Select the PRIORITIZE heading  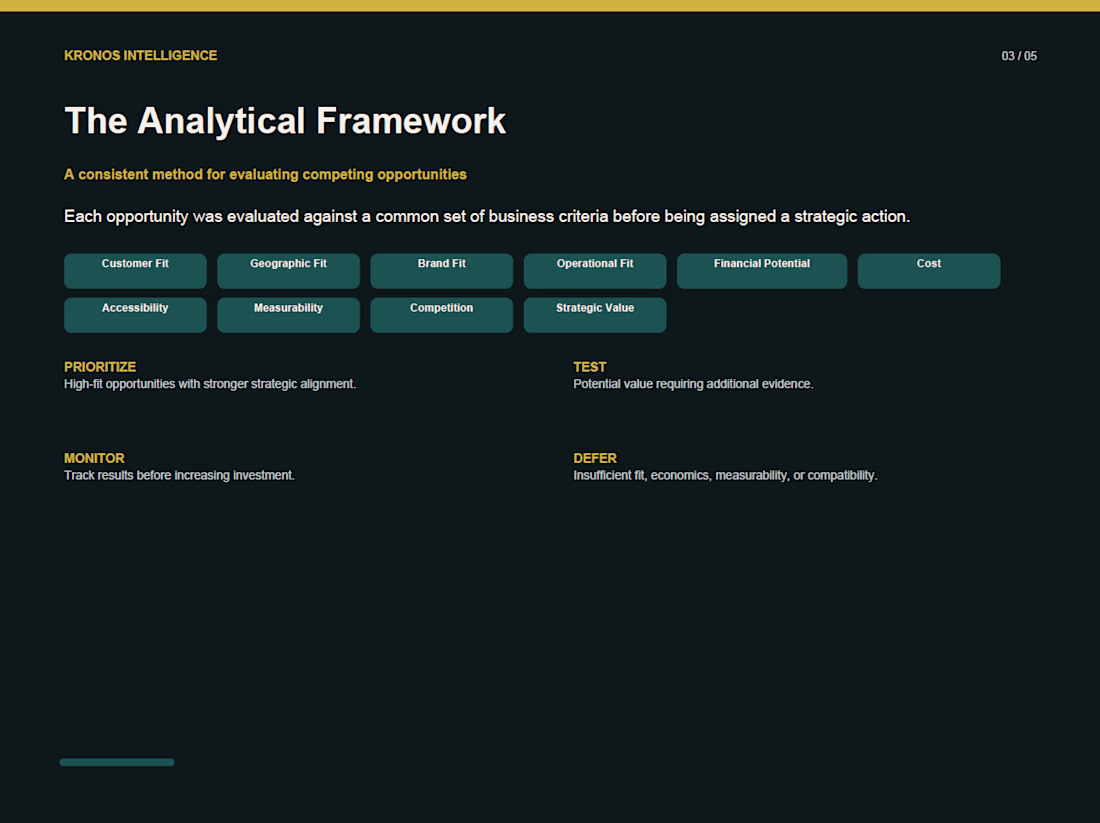(100, 367)
